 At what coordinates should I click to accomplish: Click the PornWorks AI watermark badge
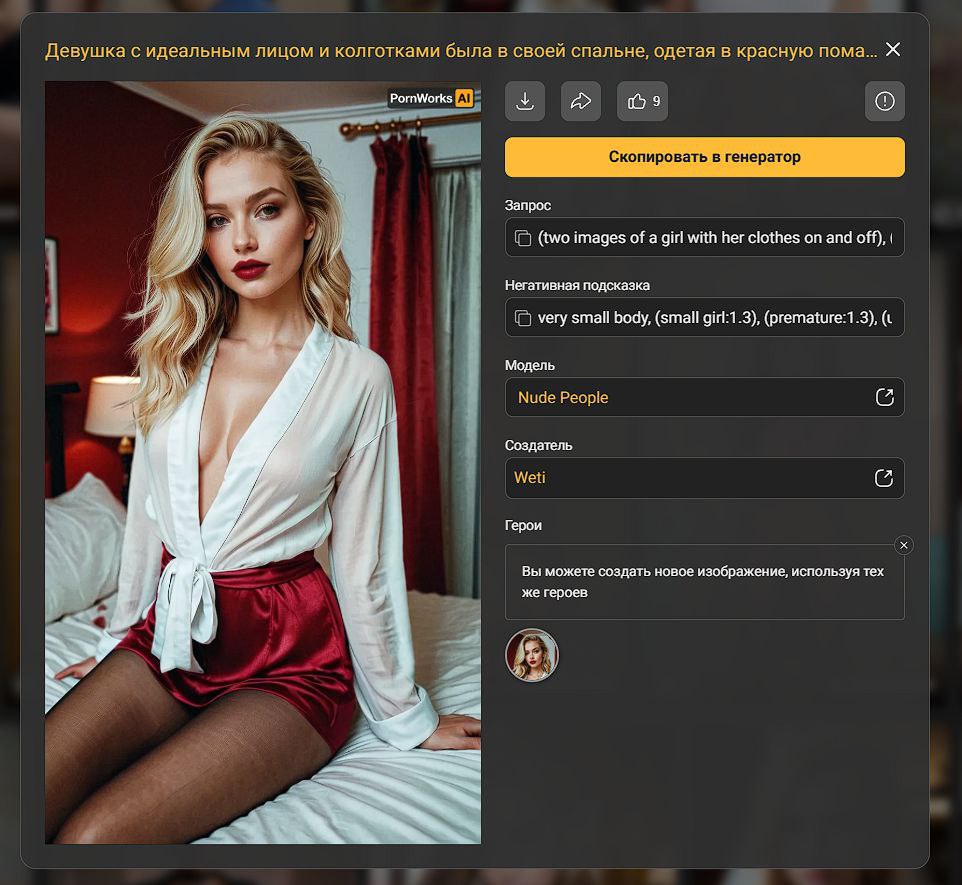pos(431,98)
